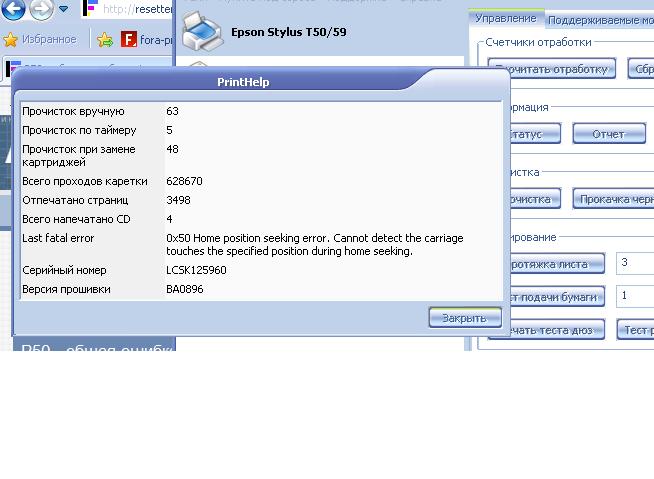Click the Отчет button
This screenshot has height=479, width=654.
click(x=609, y=134)
